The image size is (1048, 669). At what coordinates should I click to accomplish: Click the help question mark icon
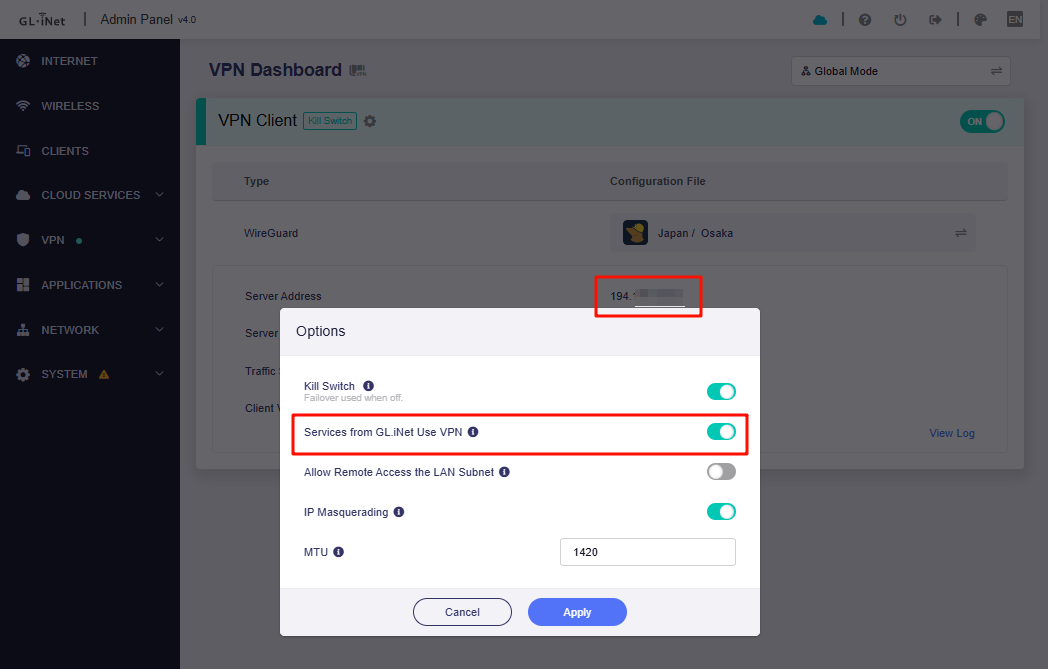tap(865, 19)
